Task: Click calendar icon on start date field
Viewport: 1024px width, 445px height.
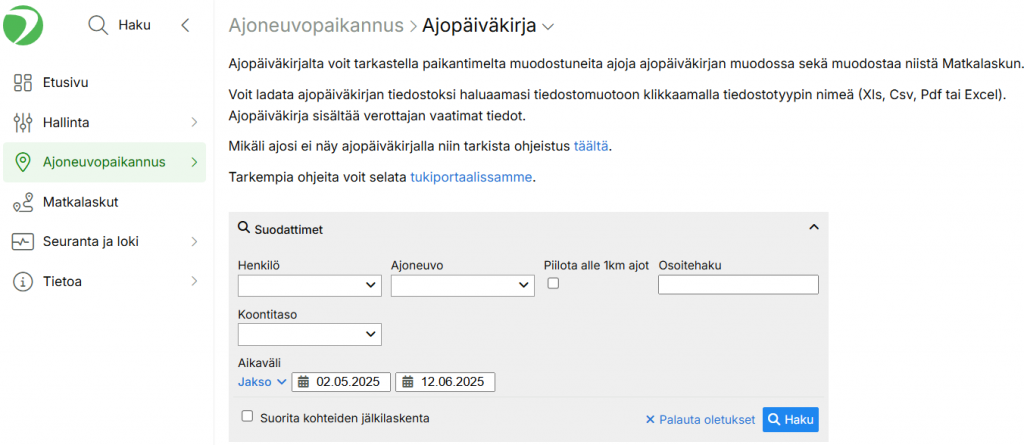Action: pyautogui.click(x=304, y=382)
